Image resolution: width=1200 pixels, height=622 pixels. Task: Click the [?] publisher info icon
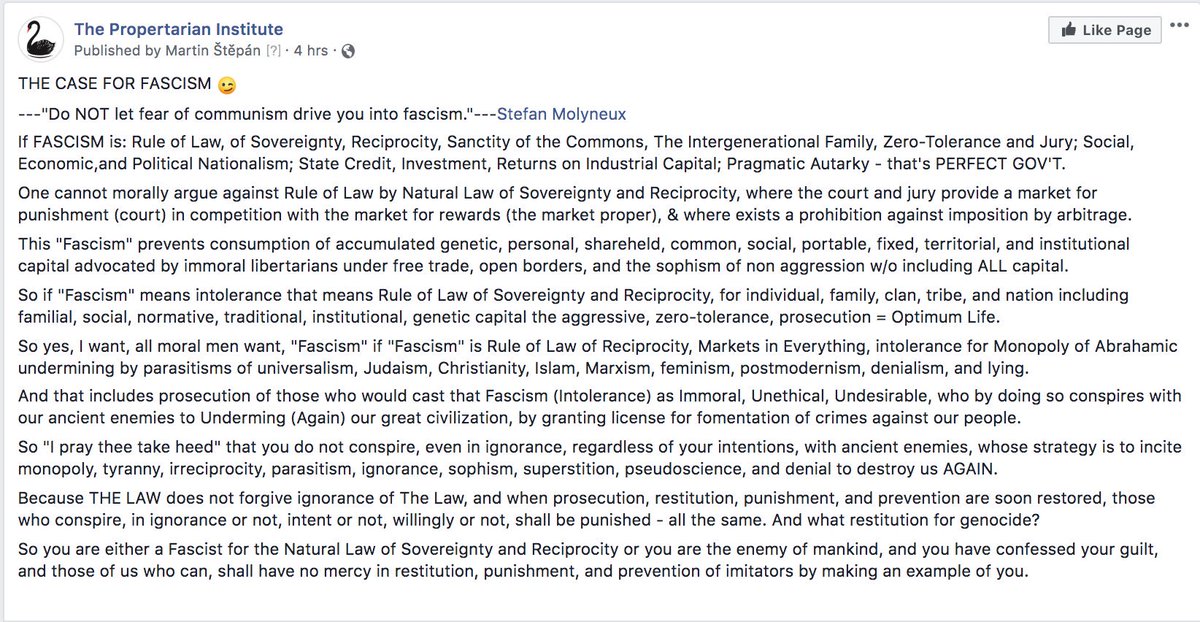(273, 51)
